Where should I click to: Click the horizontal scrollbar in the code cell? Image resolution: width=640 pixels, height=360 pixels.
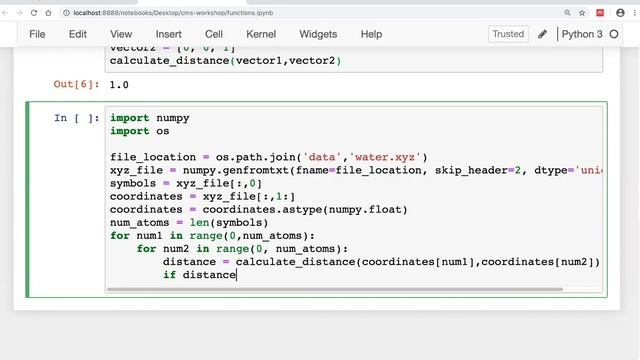pyautogui.click(x=335, y=289)
